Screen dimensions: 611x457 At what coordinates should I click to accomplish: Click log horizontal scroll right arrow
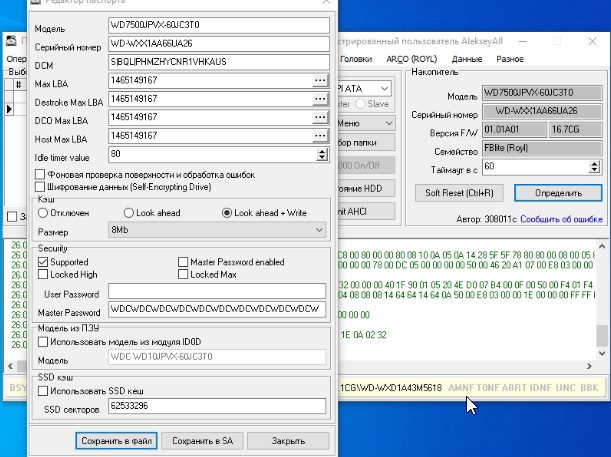click(x=589, y=366)
